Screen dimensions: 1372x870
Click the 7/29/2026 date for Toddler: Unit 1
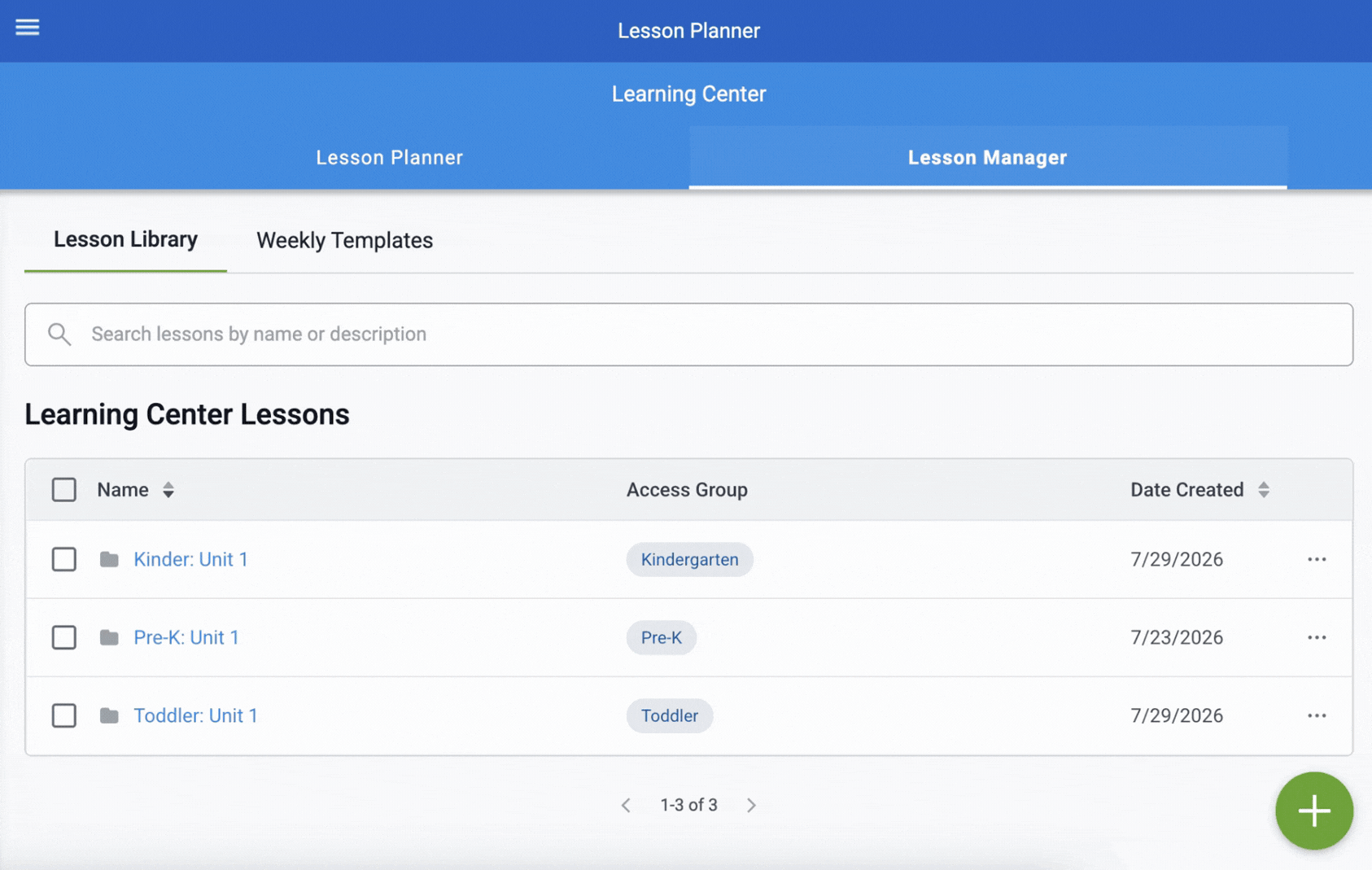click(x=1177, y=715)
